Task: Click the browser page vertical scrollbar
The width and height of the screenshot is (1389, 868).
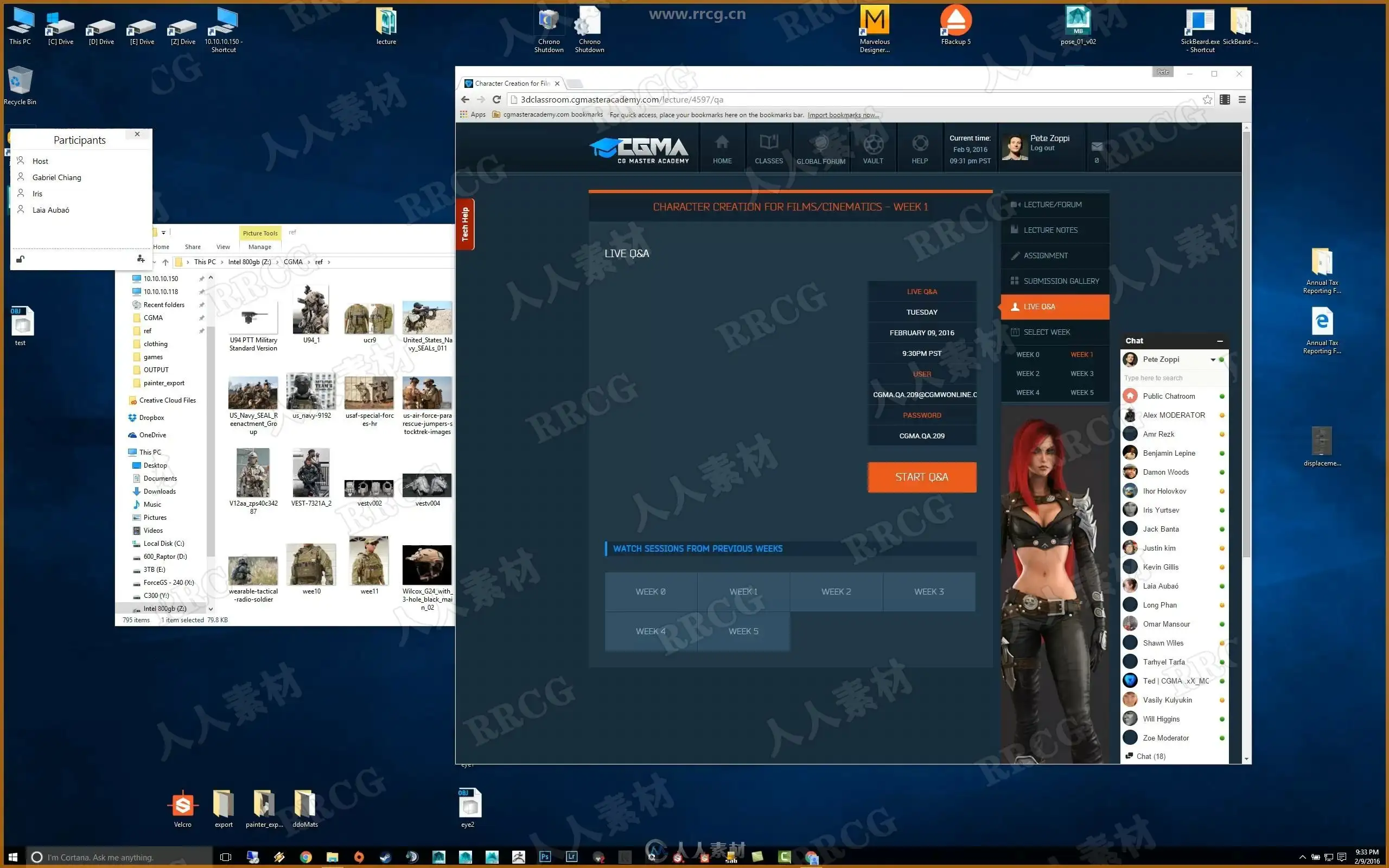Action: [x=1246, y=344]
